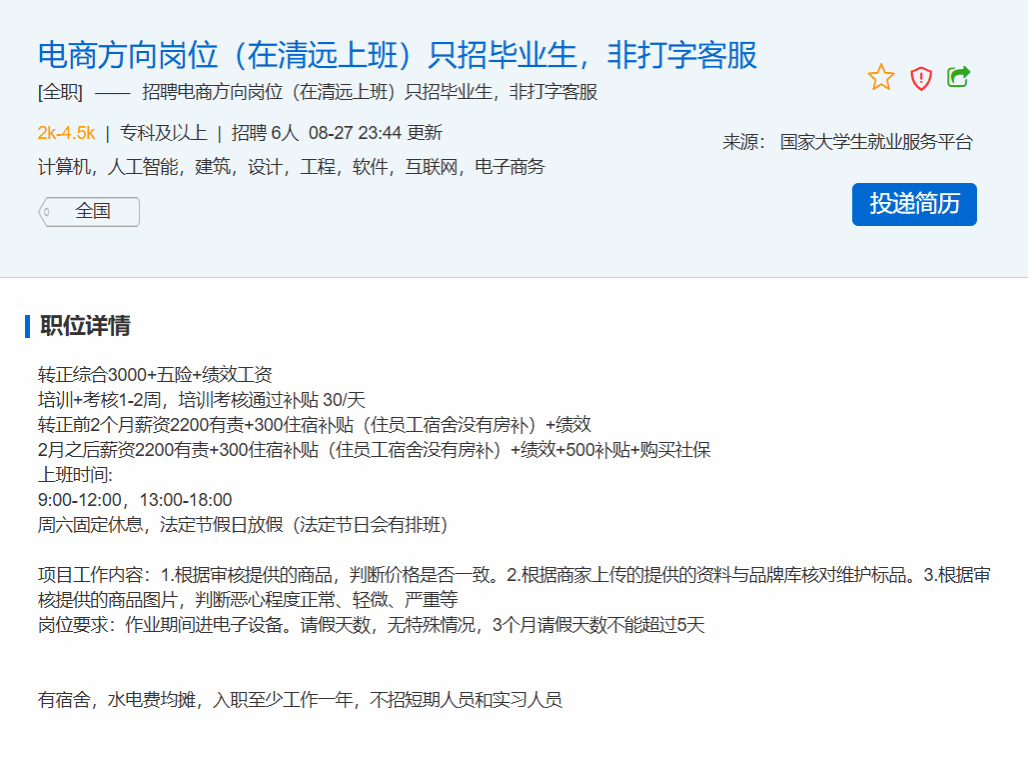Click the 岗位要求 requirements line

371,626
